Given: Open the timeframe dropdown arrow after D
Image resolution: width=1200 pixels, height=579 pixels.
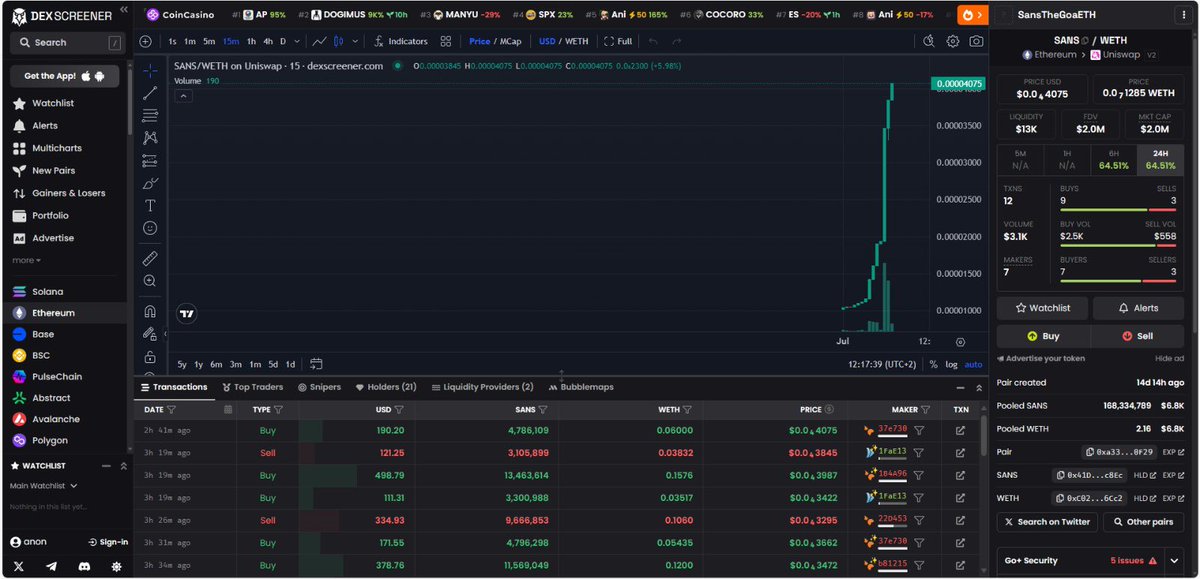Looking at the screenshot, I should [x=297, y=41].
